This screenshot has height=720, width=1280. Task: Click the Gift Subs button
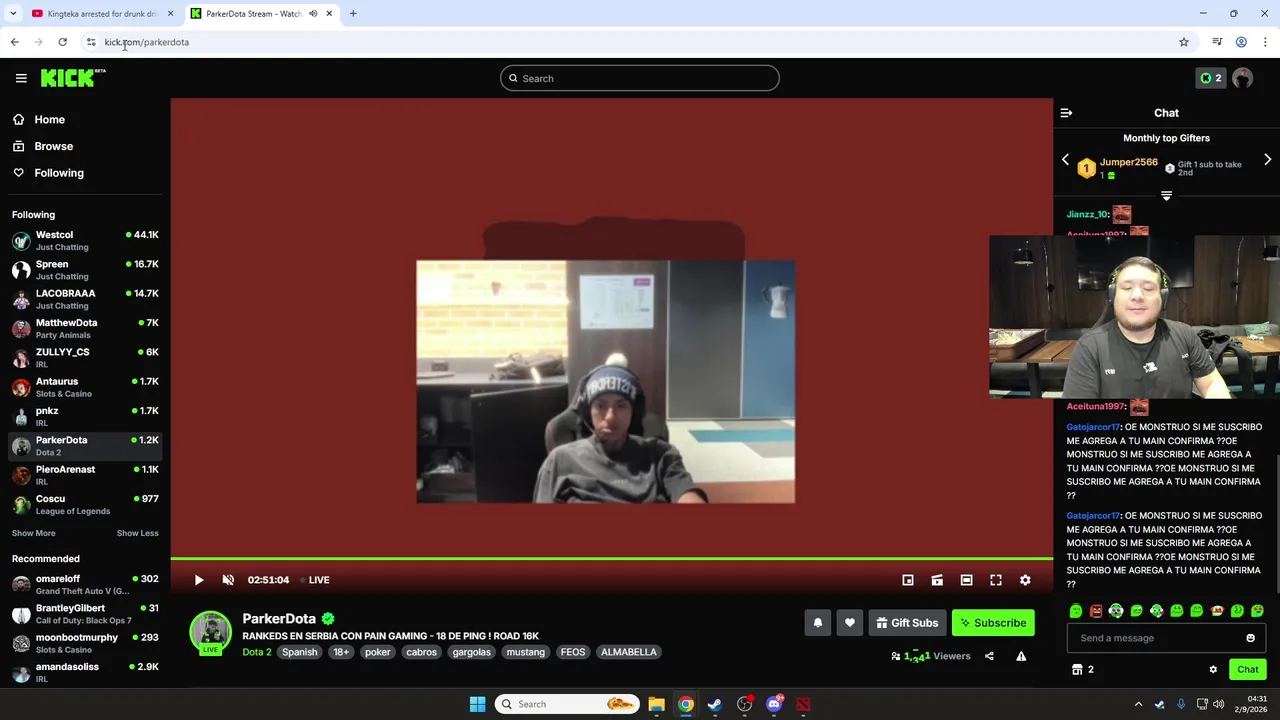tap(907, 623)
